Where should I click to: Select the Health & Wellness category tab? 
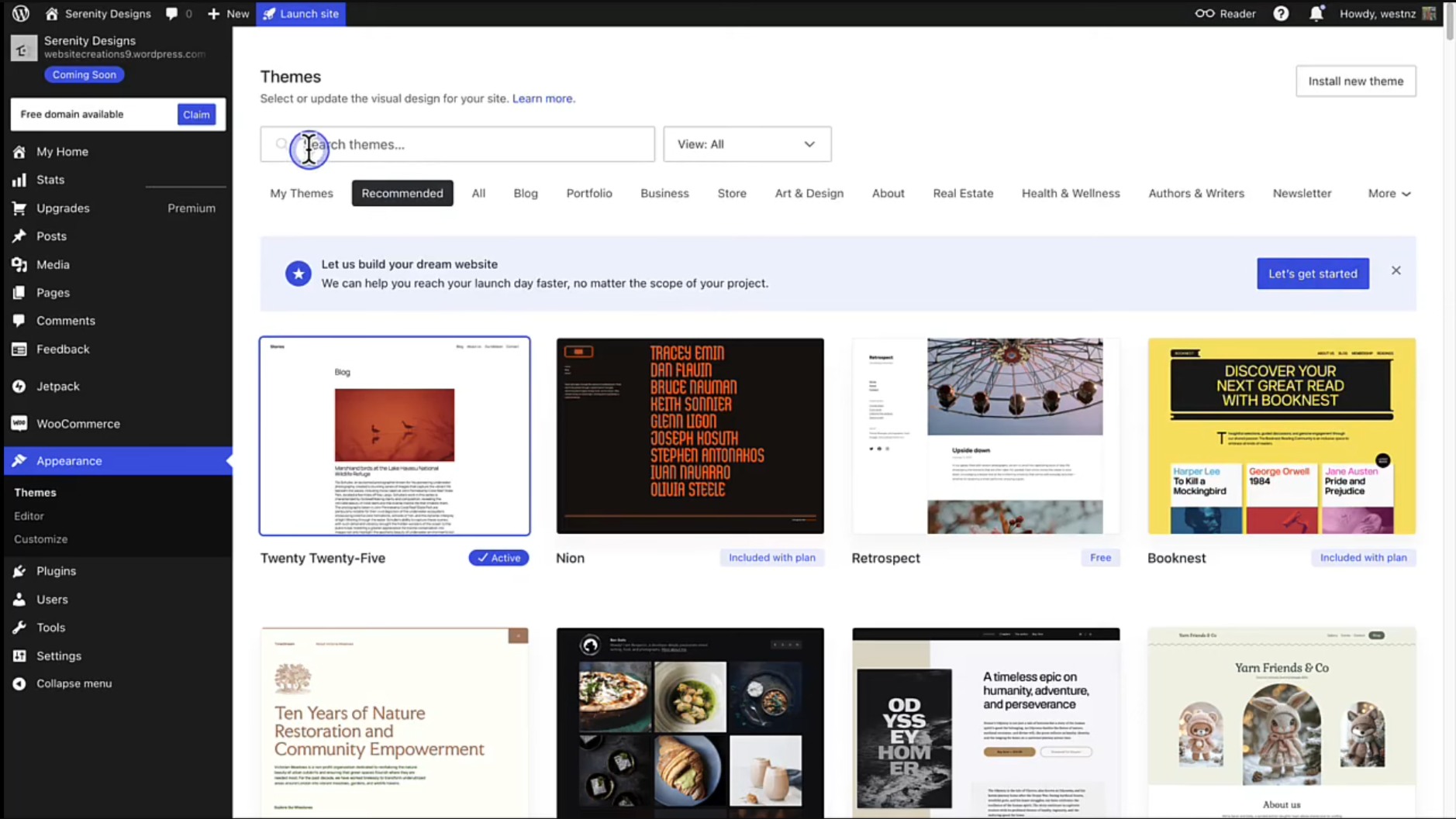tap(1071, 193)
